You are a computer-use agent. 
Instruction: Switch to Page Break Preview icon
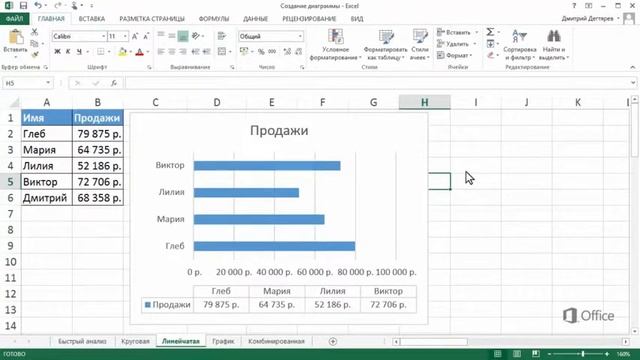[536, 354]
